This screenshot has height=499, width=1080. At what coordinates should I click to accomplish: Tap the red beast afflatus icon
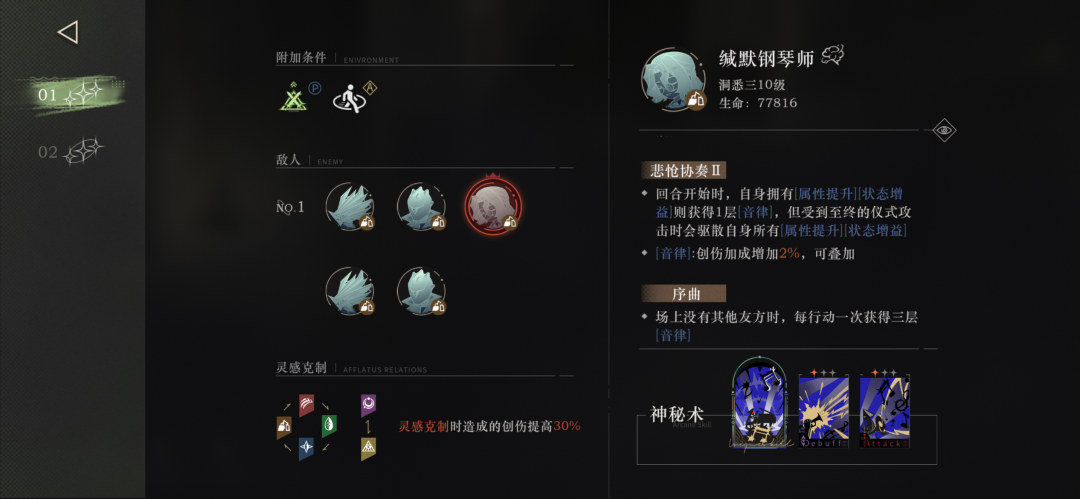coord(307,405)
